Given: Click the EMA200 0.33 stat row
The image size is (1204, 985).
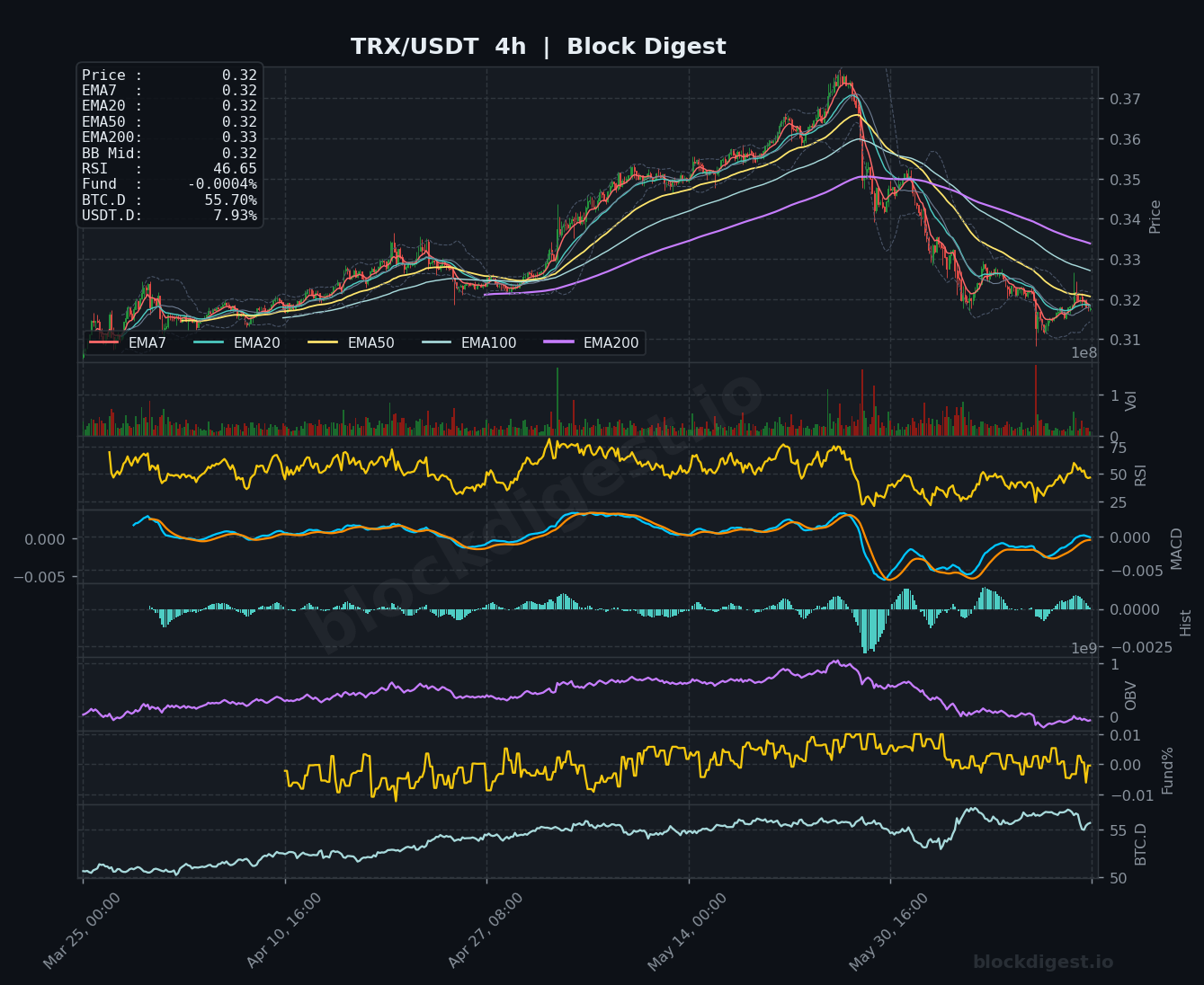Looking at the screenshot, I should (169, 138).
